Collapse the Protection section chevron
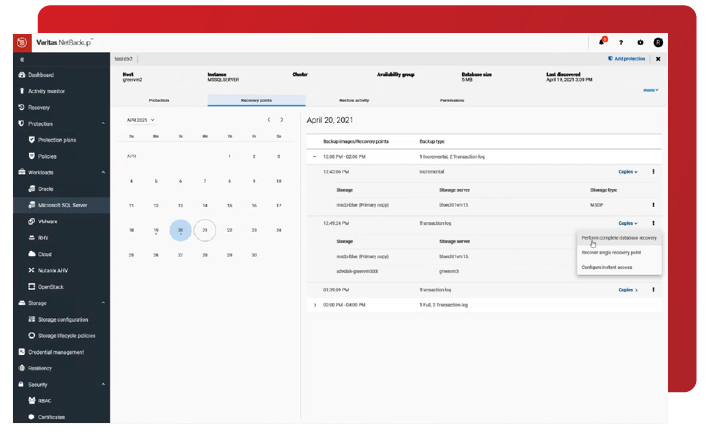Screen dimensions: 713x433 click(x=103, y=124)
